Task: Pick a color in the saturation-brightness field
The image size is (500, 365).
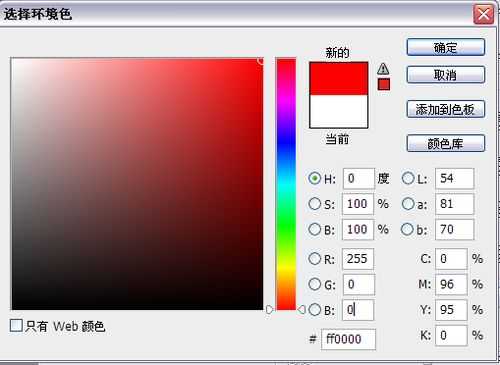Action: [137, 184]
